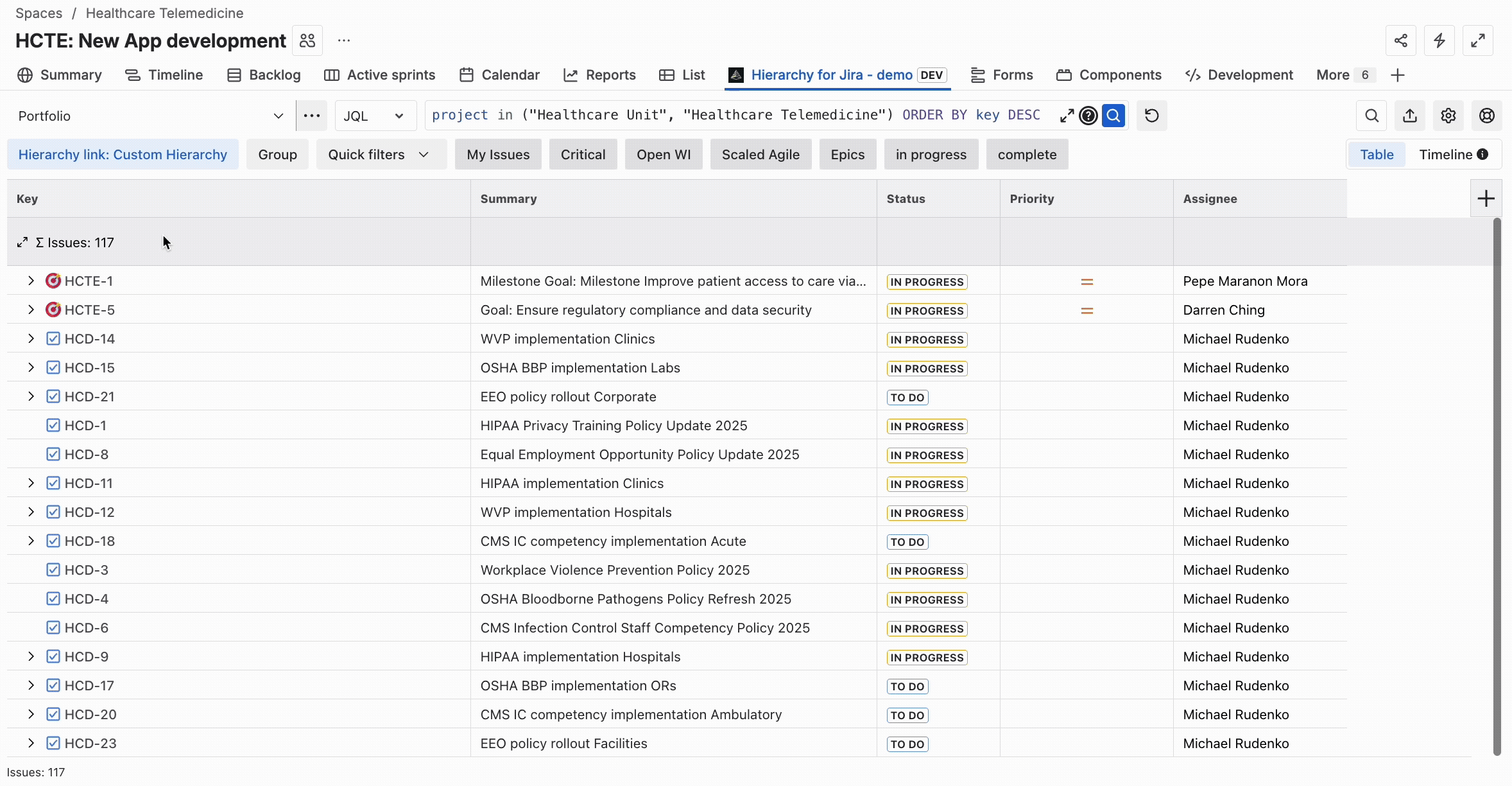1512x786 pixels.
Task: Expand the HCD-14 row
Action: [31, 338]
